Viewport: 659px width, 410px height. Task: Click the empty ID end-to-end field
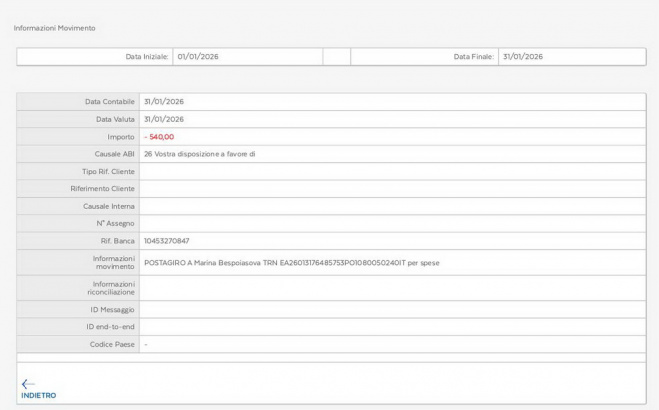click(x=390, y=327)
